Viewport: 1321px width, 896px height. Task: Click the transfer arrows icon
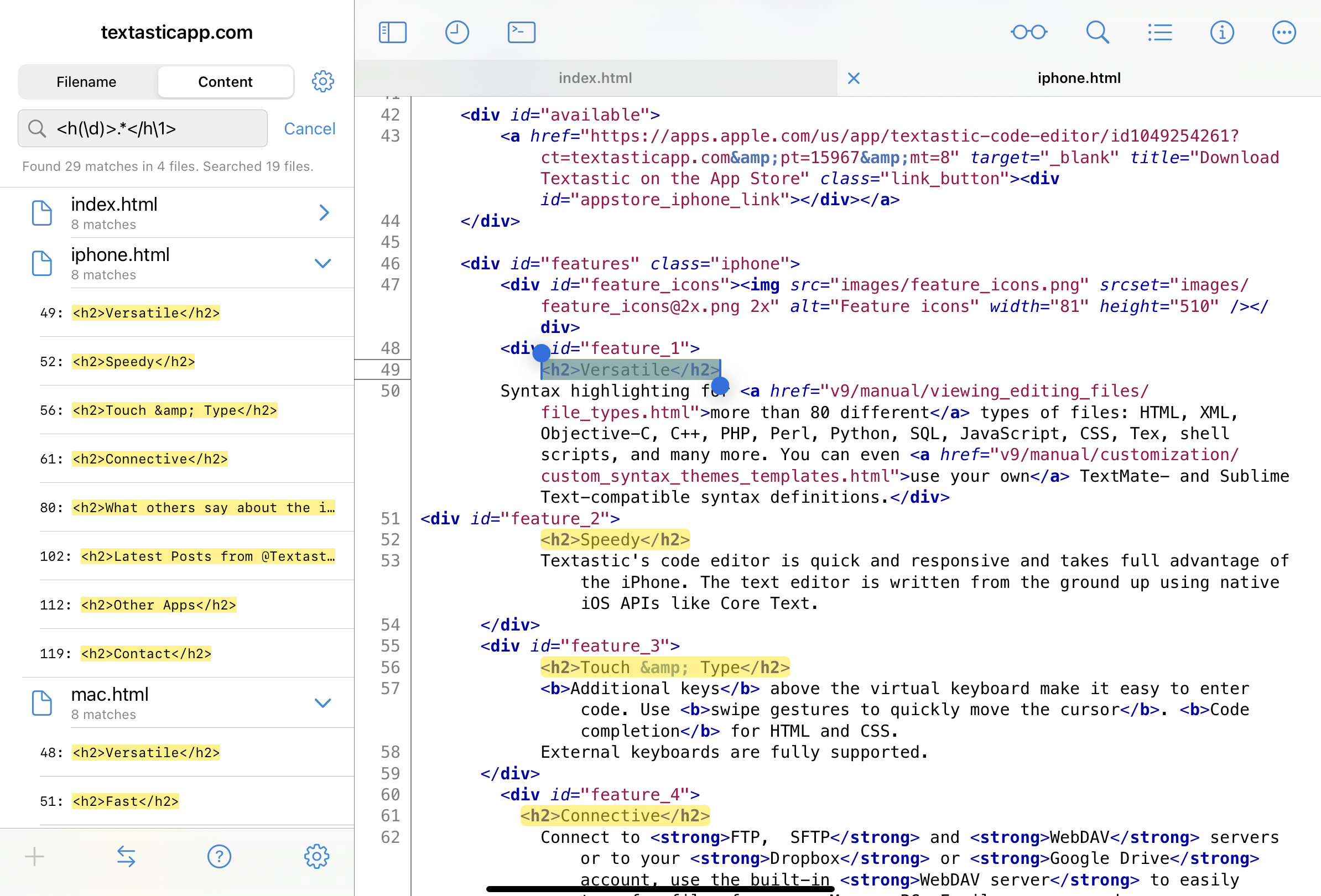pyautogui.click(x=126, y=856)
